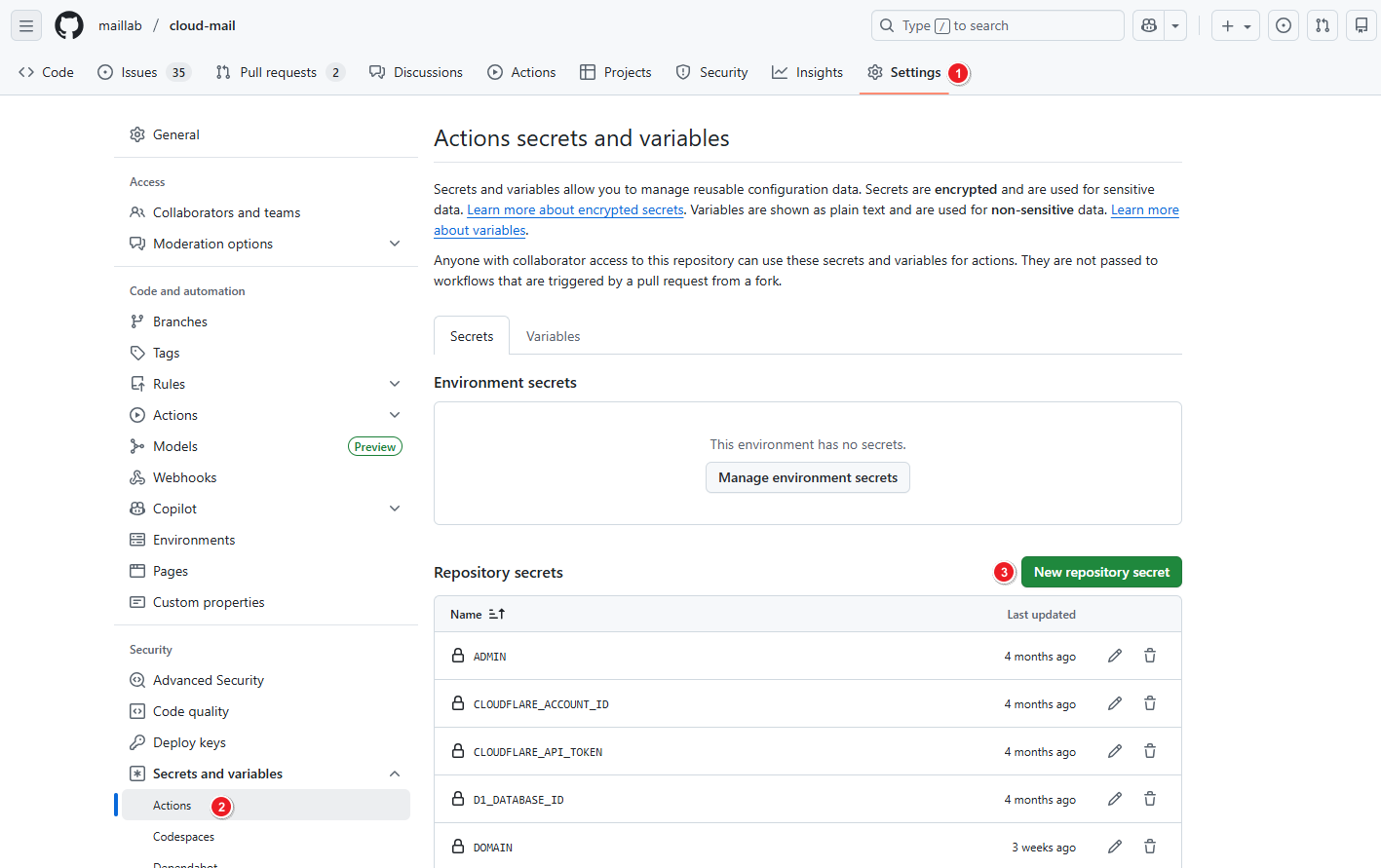Switch to the Variables tab
1381x868 pixels.
pyautogui.click(x=553, y=336)
